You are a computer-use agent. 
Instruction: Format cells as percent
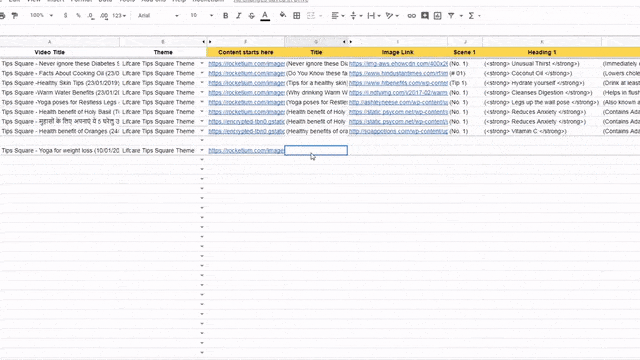click(78, 16)
